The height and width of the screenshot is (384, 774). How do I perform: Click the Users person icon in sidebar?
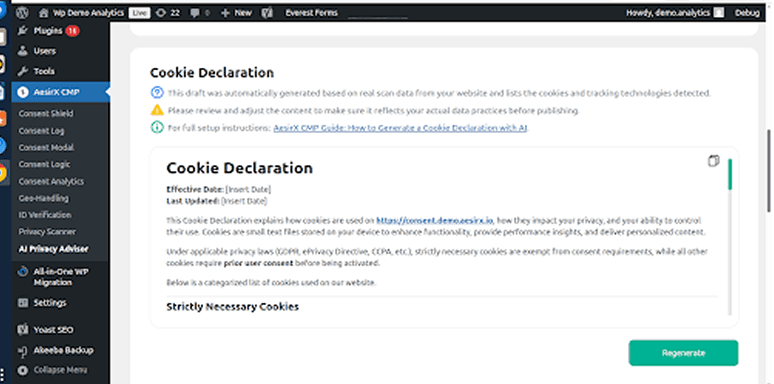[x=22, y=51]
